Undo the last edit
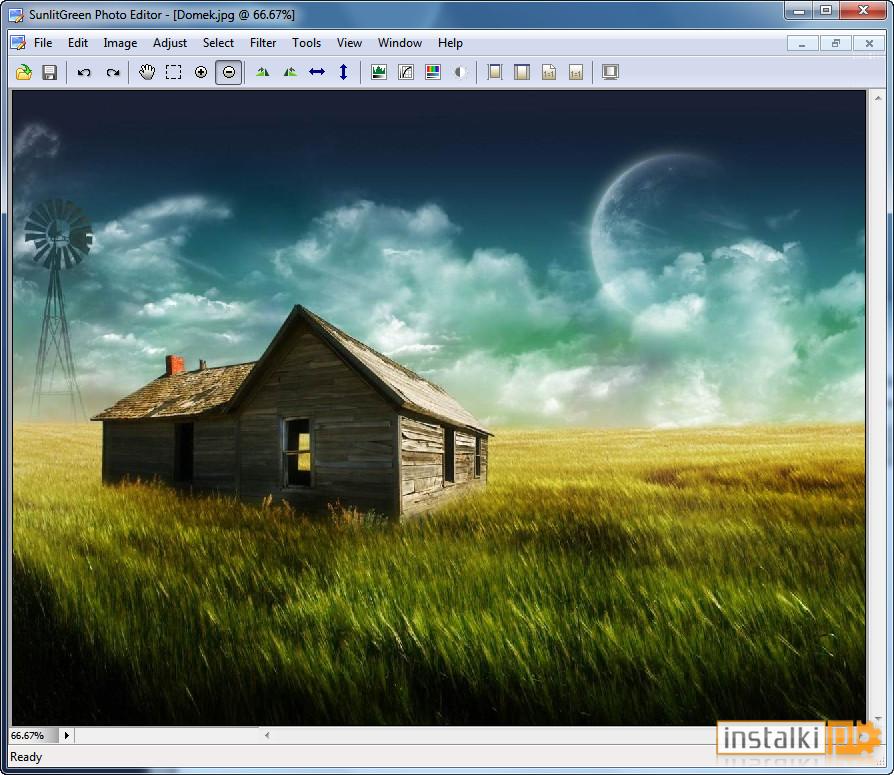This screenshot has width=894, height=775. [84, 72]
